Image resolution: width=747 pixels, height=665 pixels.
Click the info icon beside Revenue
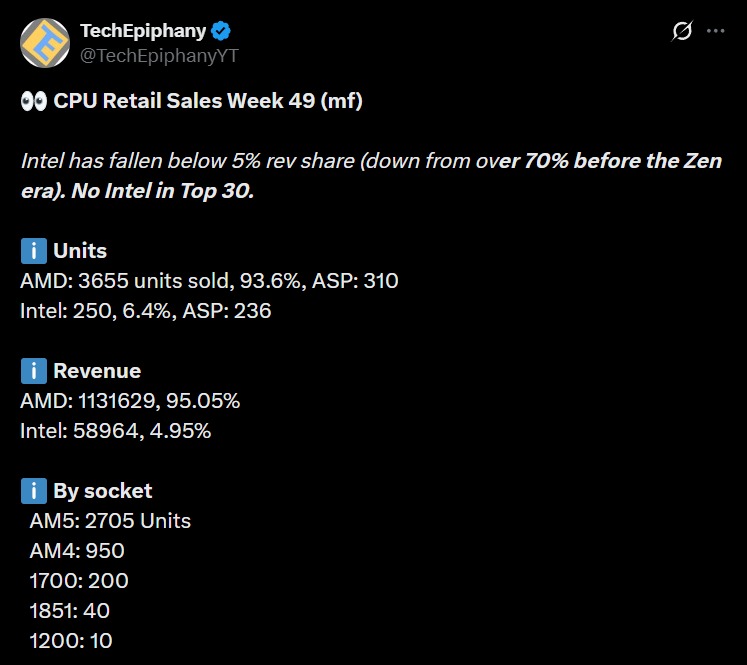33,371
